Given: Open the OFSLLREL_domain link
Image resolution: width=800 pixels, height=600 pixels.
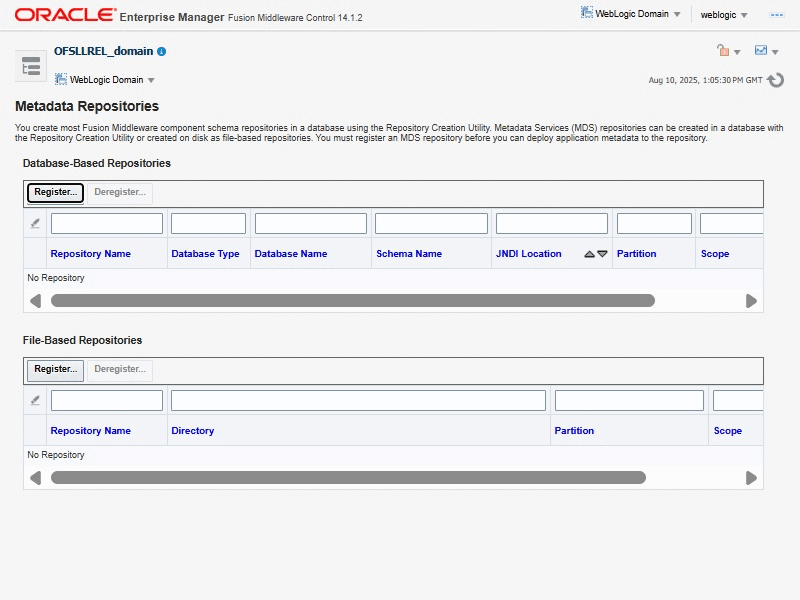Looking at the screenshot, I should pyautogui.click(x=104, y=51).
